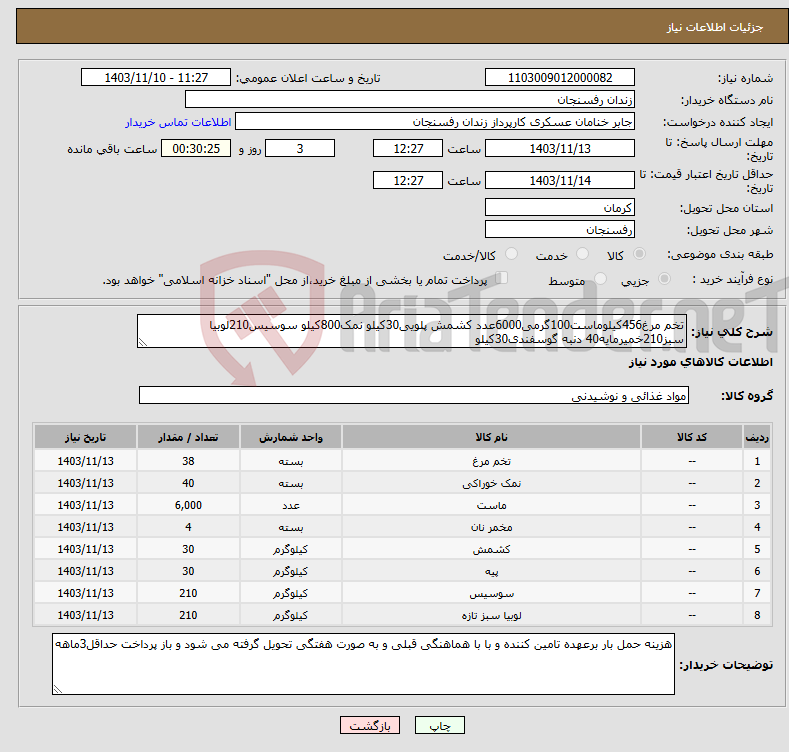The image size is (789, 752).
Task: Click the announcement date field 1403/11/10 - 11:27
Action: tap(156, 78)
